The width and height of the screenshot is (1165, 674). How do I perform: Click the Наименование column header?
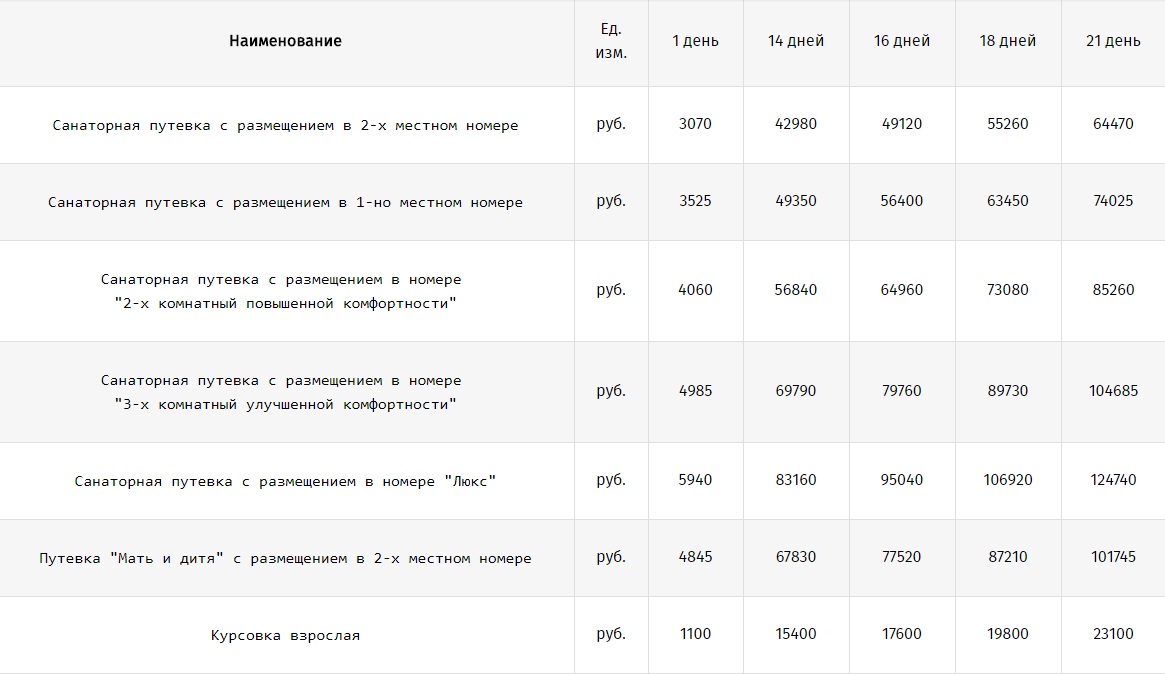pos(285,41)
